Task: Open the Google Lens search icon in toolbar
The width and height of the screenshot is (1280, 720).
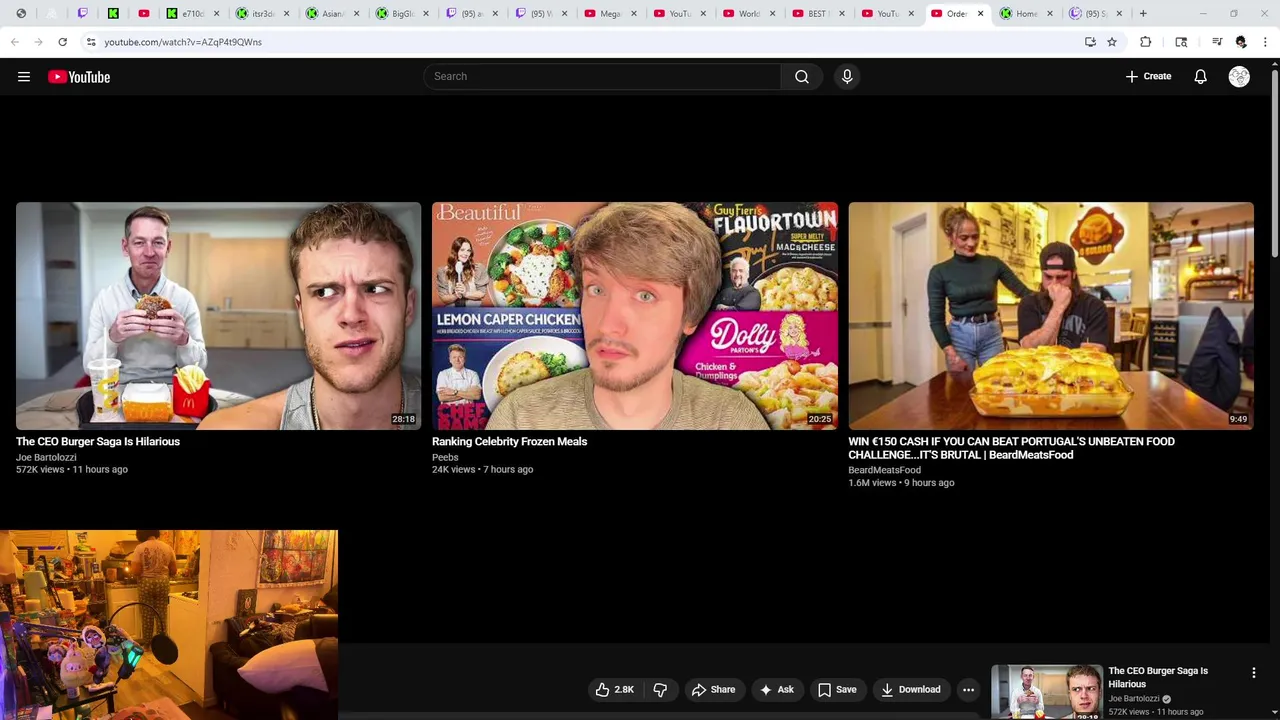Action: pos(1181,42)
